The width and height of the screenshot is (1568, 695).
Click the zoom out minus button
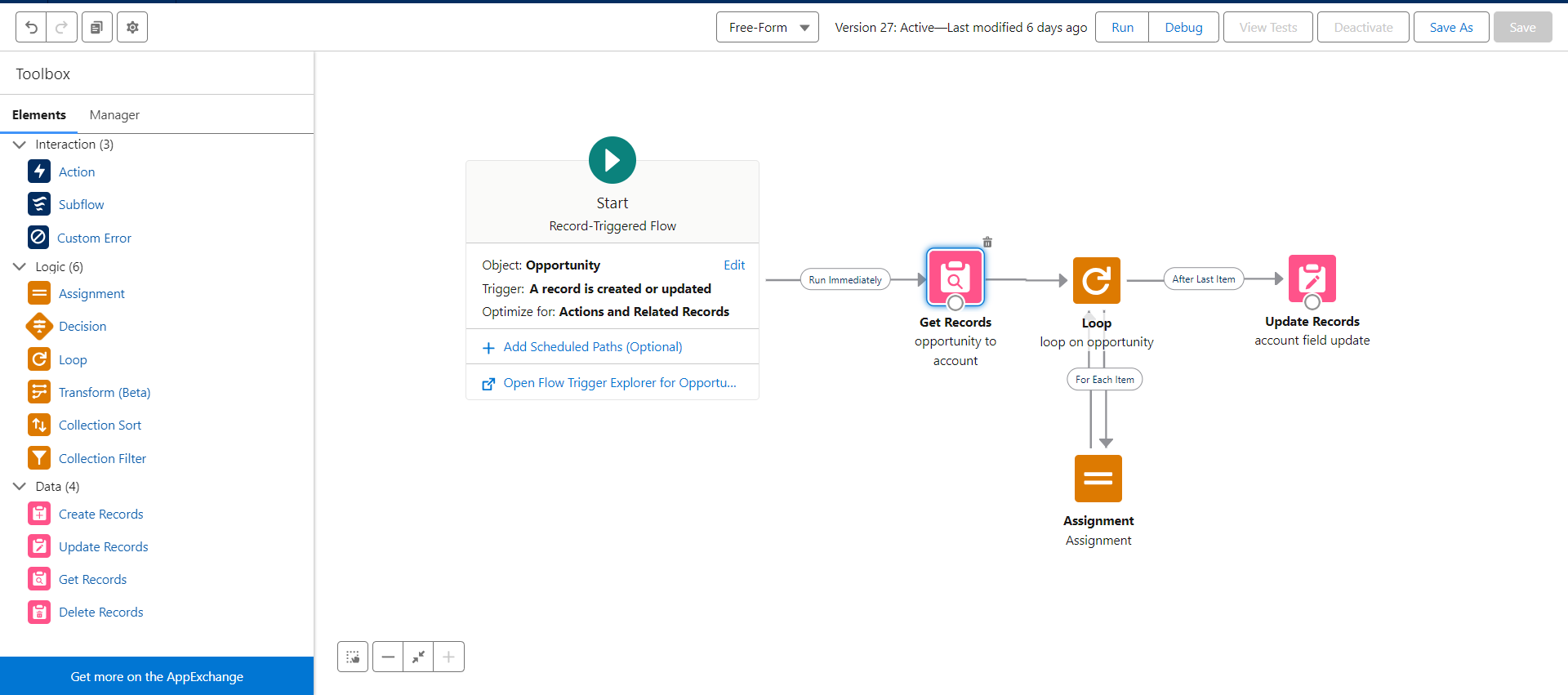pyautogui.click(x=388, y=657)
